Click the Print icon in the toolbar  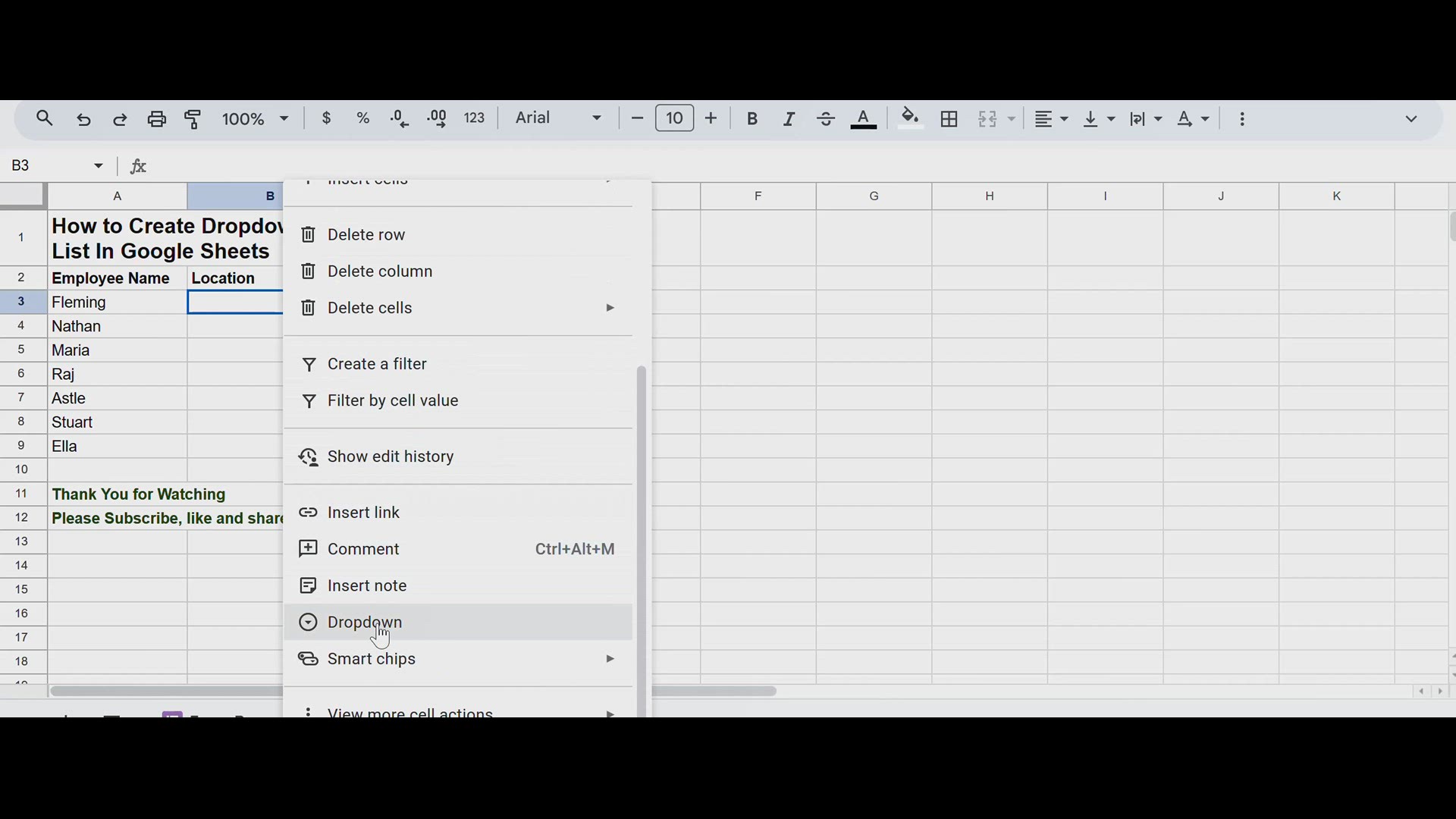point(157,119)
